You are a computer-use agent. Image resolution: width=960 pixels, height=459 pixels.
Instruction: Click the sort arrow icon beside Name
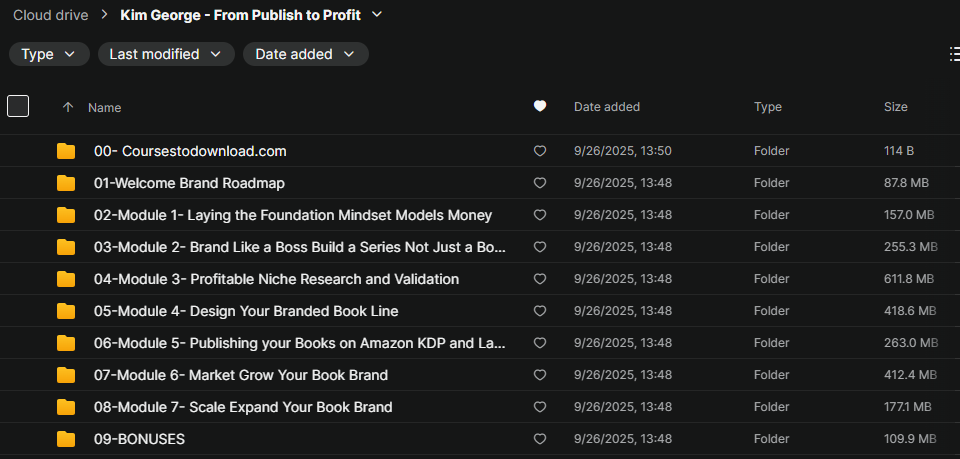pyautogui.click(x=68, y=107)
